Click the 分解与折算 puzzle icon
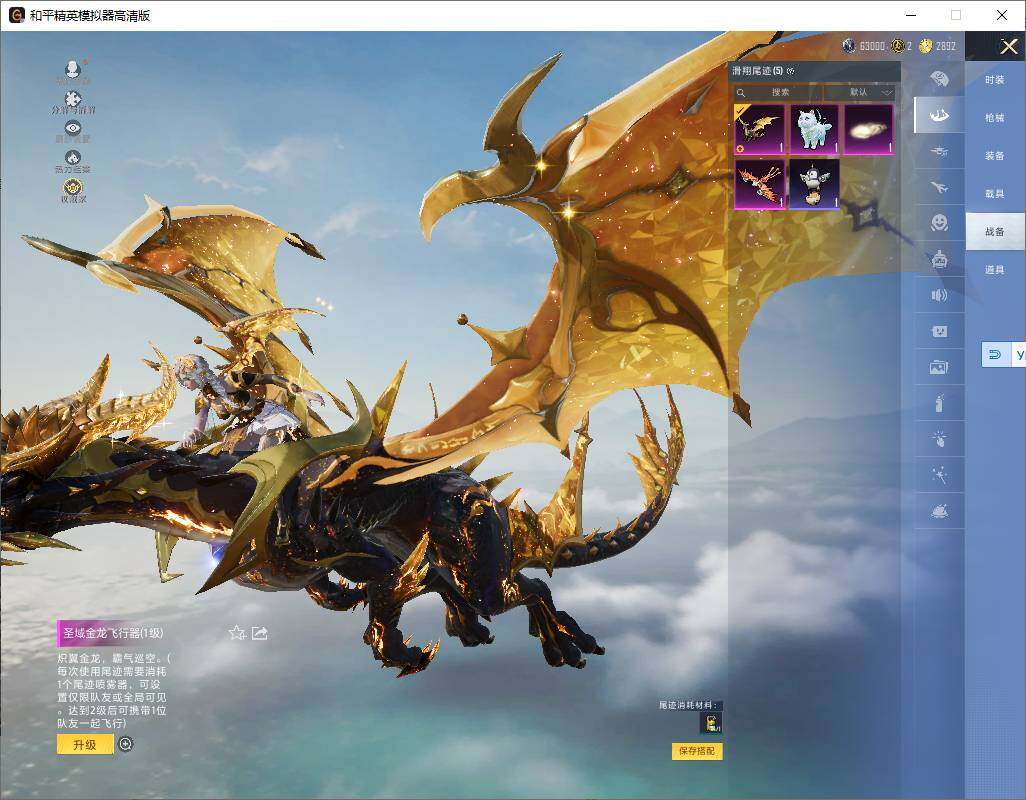1026x800 pixels. click(x=73, y=99)
